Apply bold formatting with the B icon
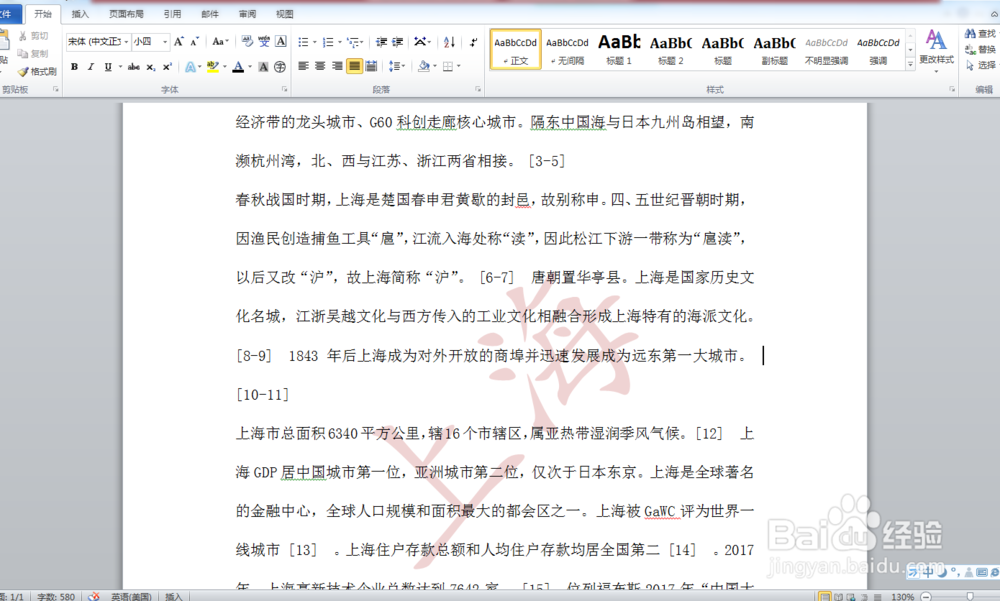 74,66
